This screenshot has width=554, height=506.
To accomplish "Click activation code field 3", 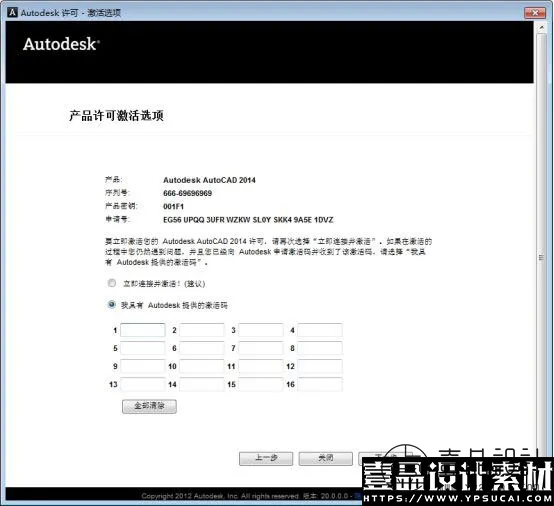I will (x=261, y=330).
